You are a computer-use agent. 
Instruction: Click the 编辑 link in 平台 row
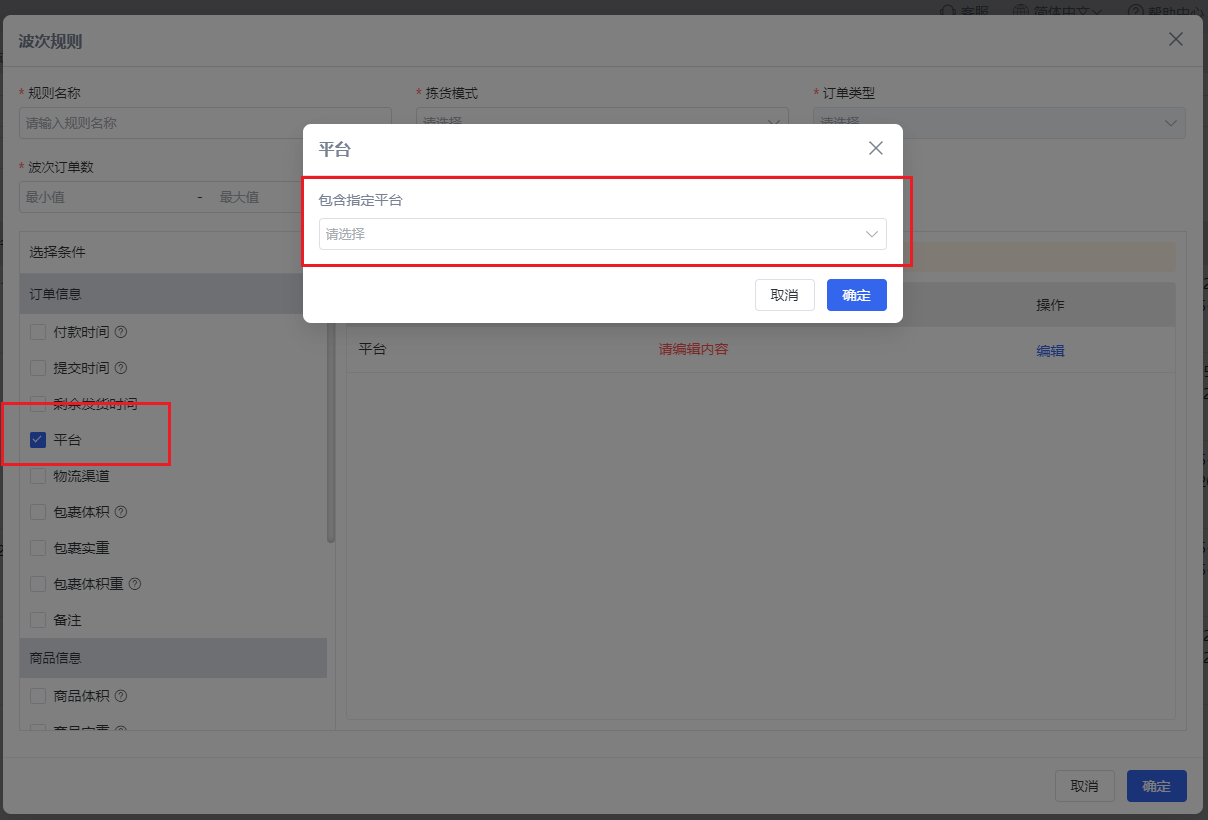1050,351
